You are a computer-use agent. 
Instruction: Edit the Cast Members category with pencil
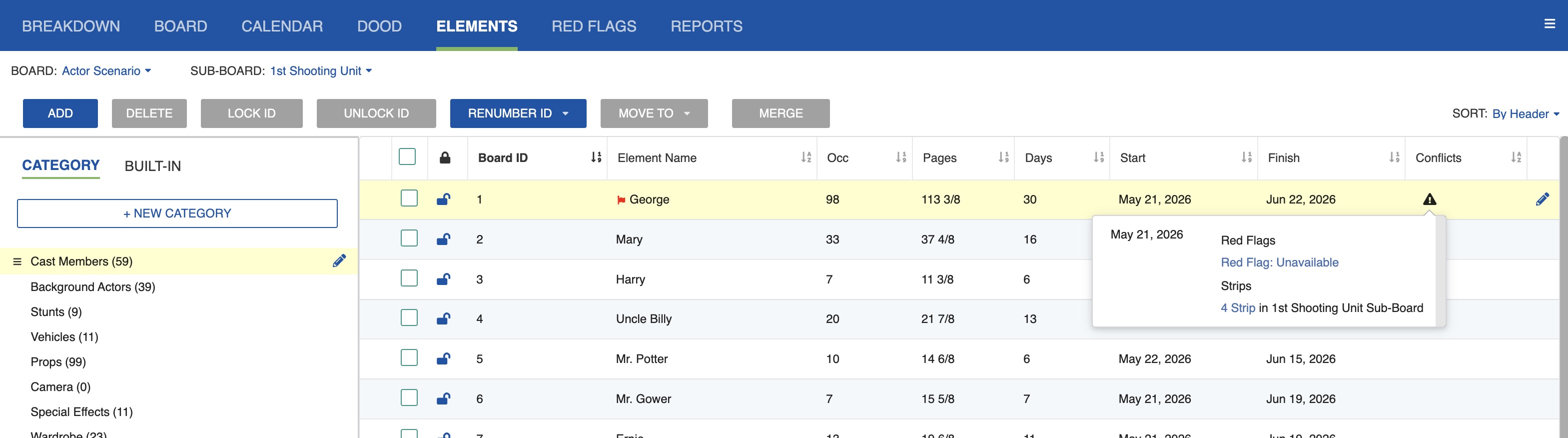(x=339, y=260)
